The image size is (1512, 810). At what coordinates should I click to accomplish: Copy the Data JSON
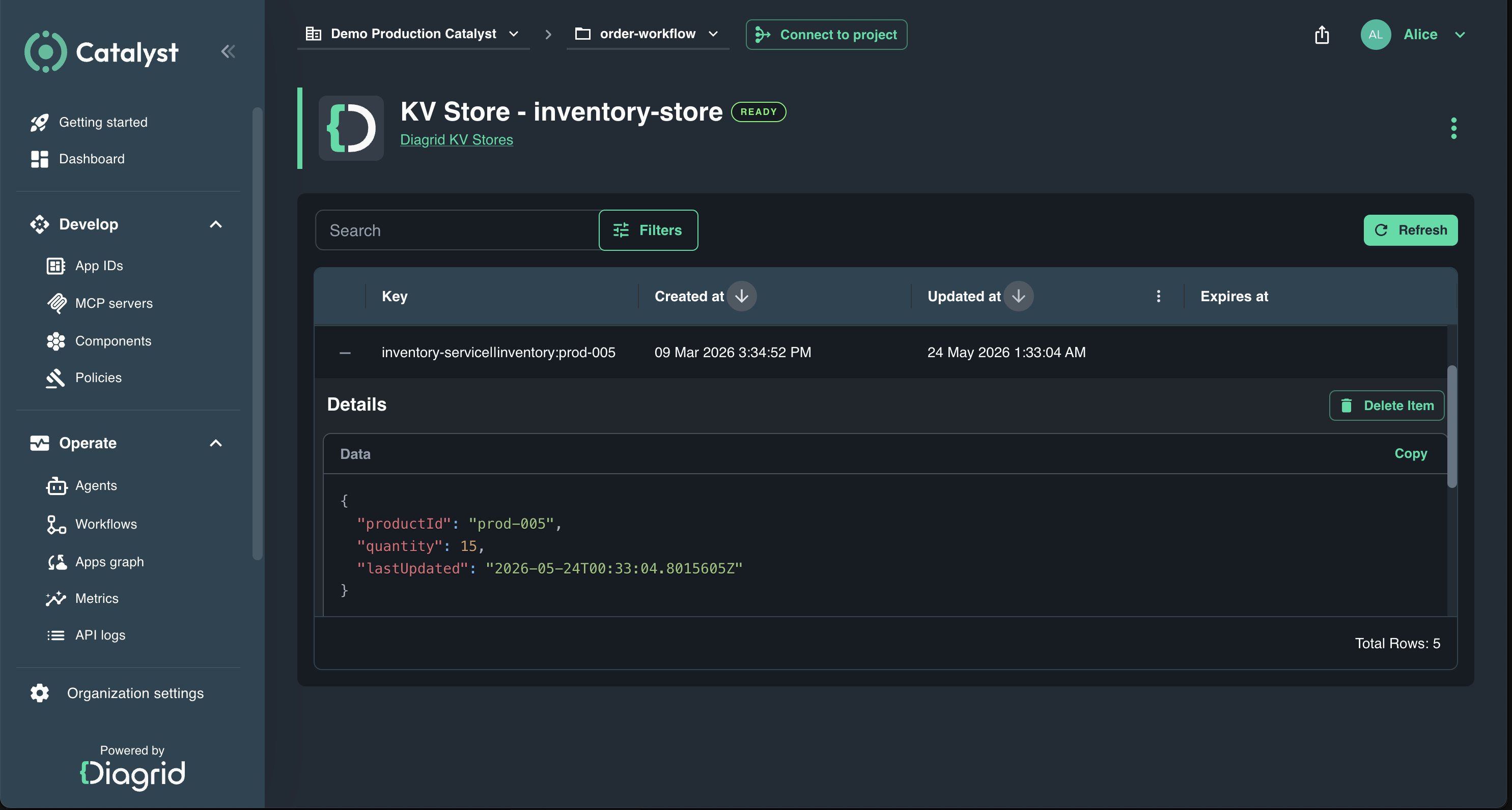coord(1411,453)
